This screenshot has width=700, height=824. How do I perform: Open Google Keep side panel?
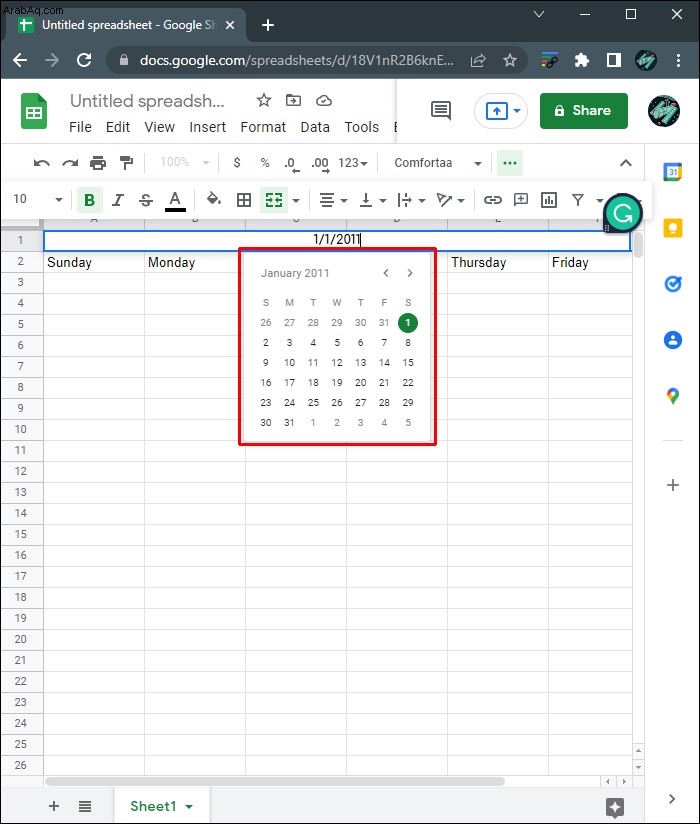673,228
